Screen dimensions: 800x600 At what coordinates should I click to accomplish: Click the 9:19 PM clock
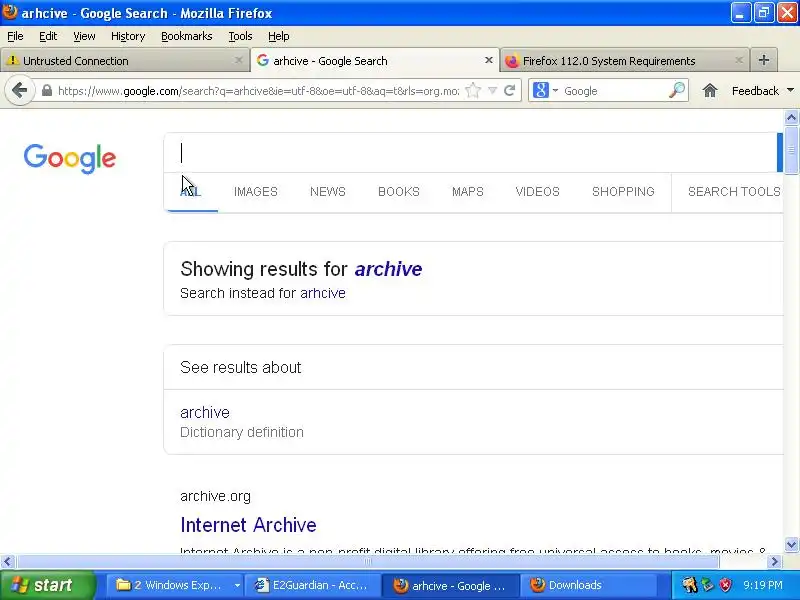[763, 585]
